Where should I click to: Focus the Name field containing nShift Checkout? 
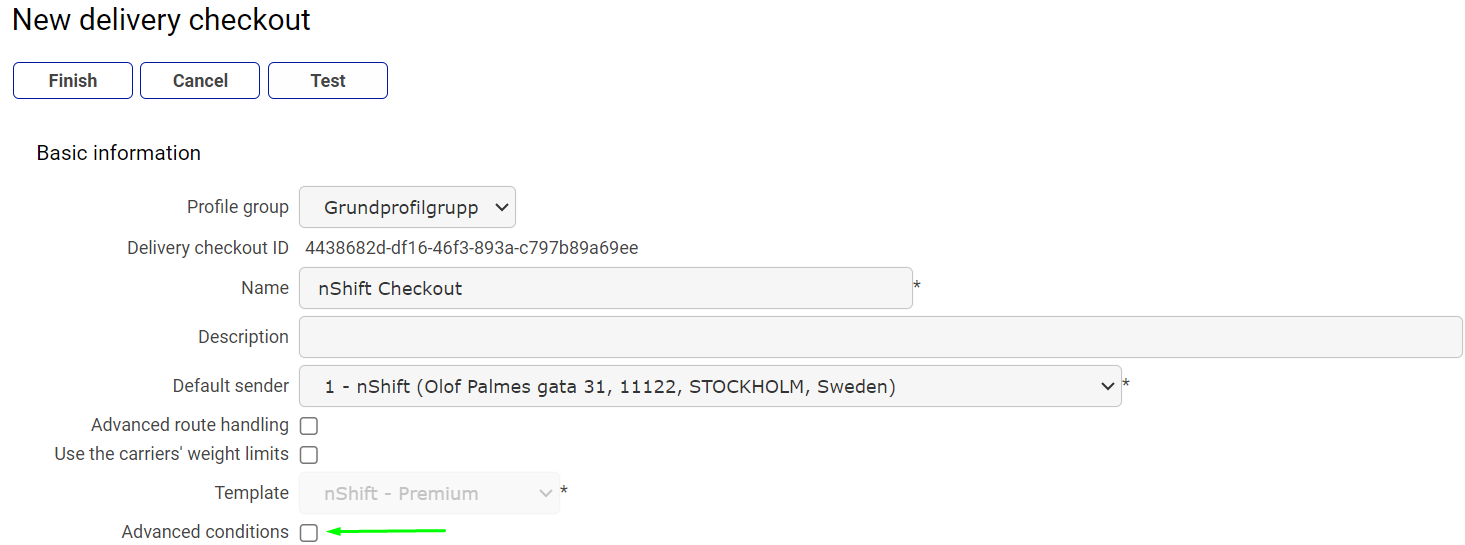[x=605, y=288]
